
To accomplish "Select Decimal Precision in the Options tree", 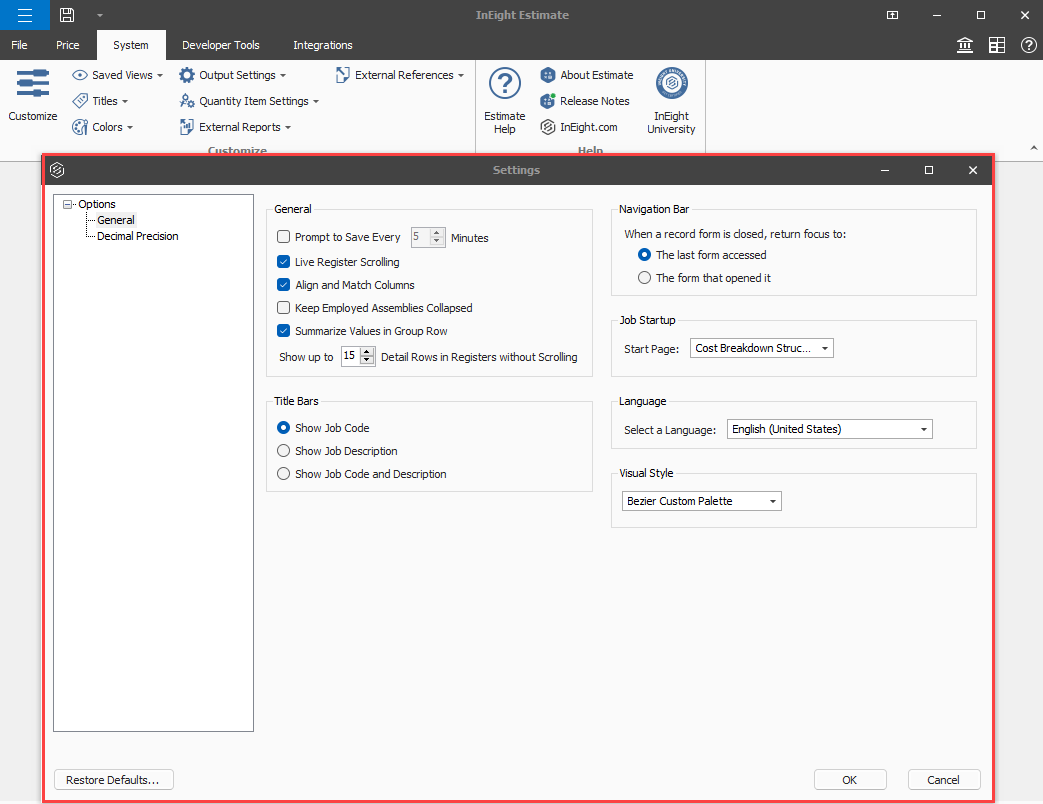I will [x=138, y=236].
